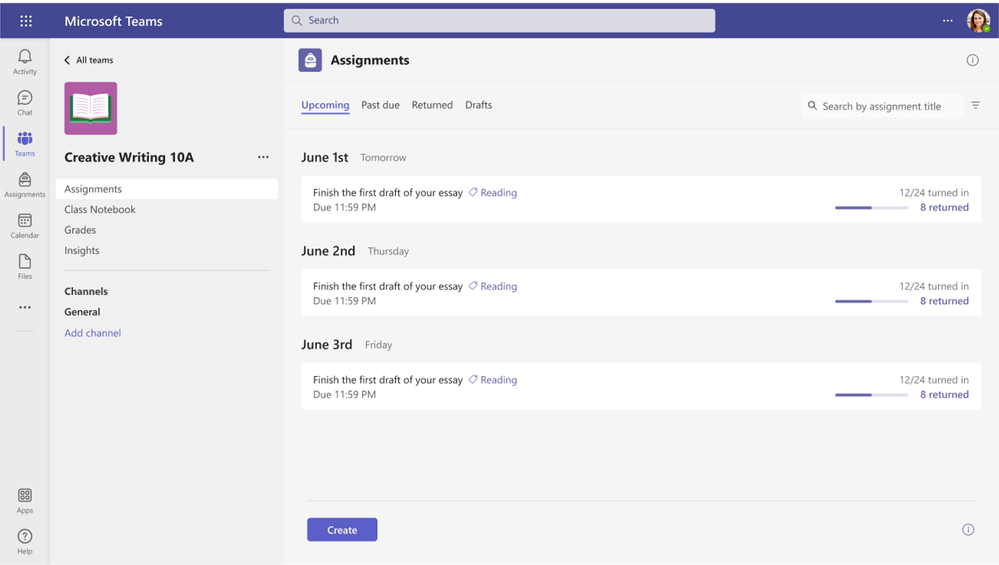Click turned-in progress bar for June 3rd
The height and width of the screenshot is (565, 999).
872,395
